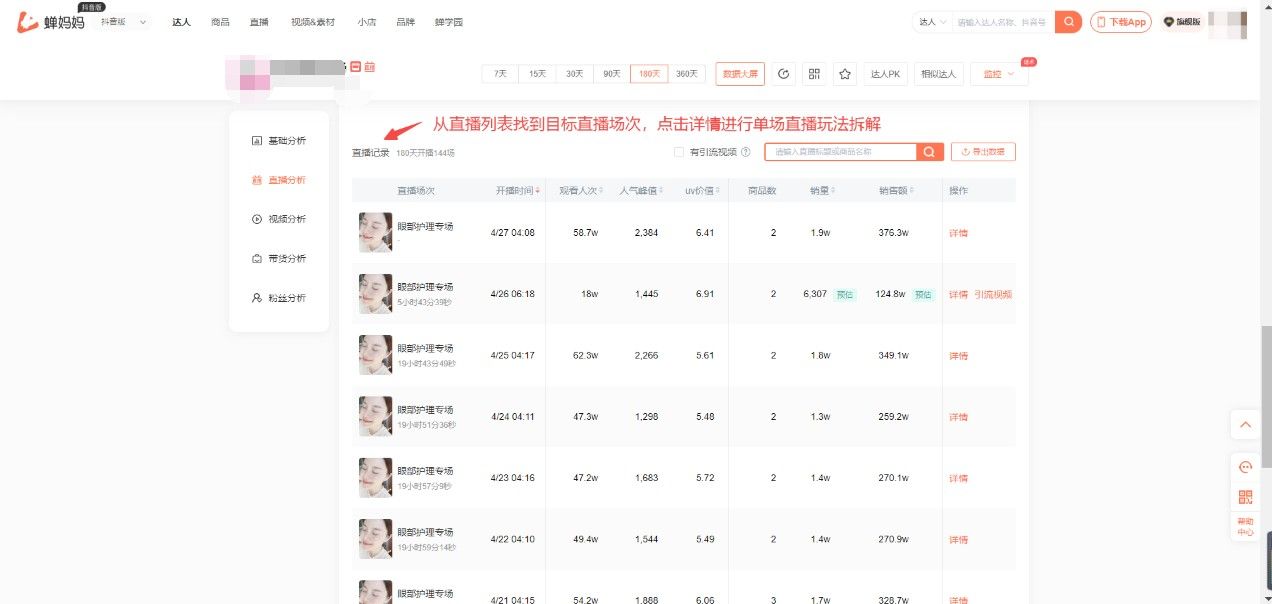The image size is (1272, 604).
Task: Enable the 有引流视频 filter checkbox
Action: pos(677,151)
